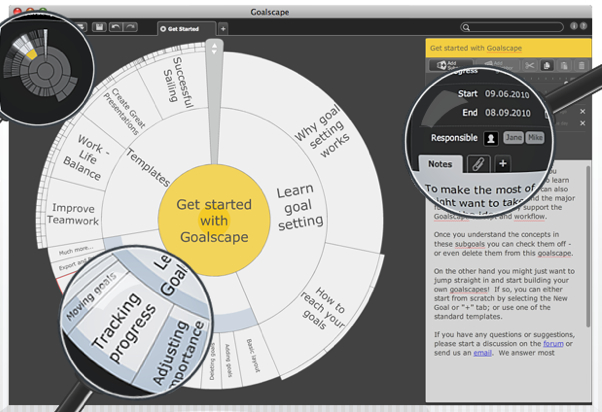Select the Templates segment
The width and height of the screenshot is (602, 412).
click(148, 167)
